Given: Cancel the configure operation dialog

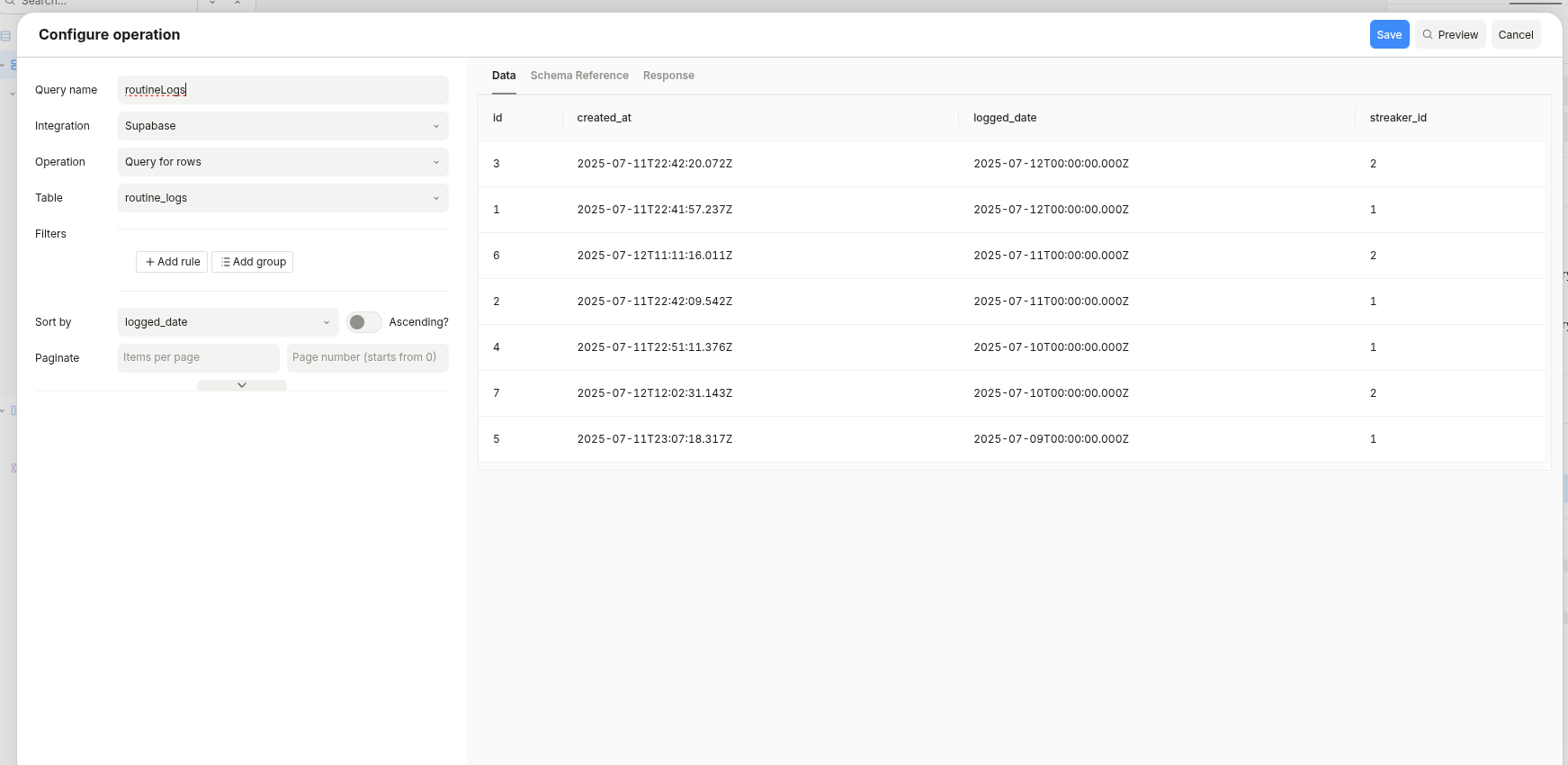Looking at the screenshot, I should click(1516, 35).
